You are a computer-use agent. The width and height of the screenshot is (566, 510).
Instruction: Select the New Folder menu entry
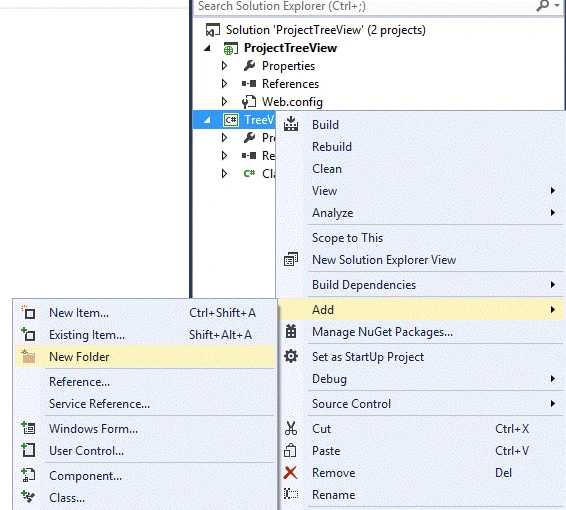point(145,356)
